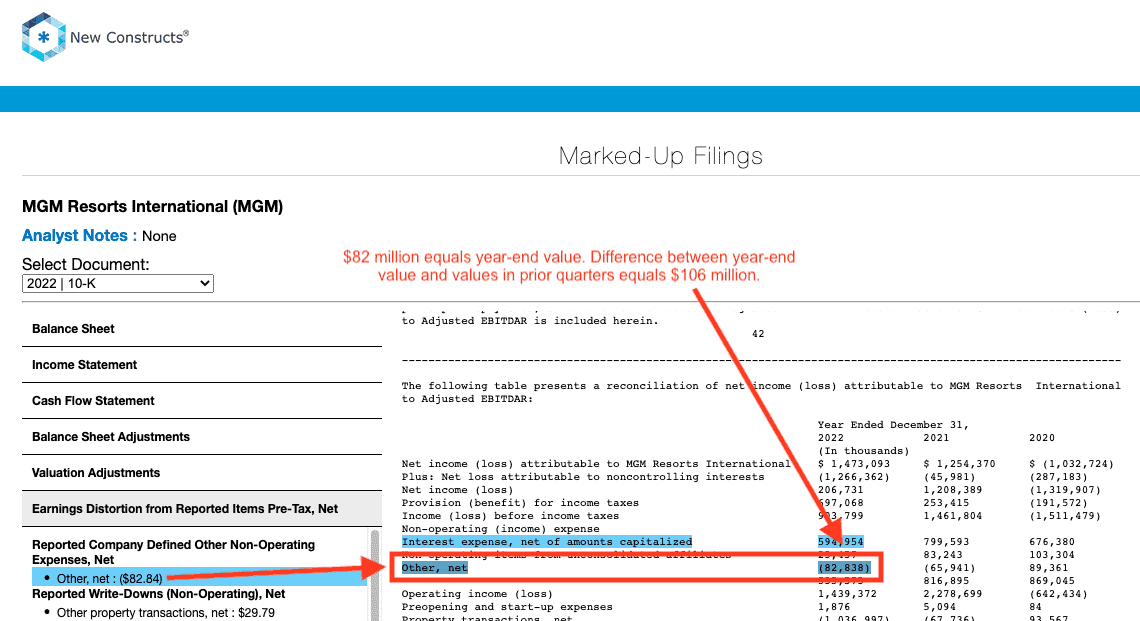
Task: Click the Preopening and start-up expenses label
Action: click(x=507, y=607)
